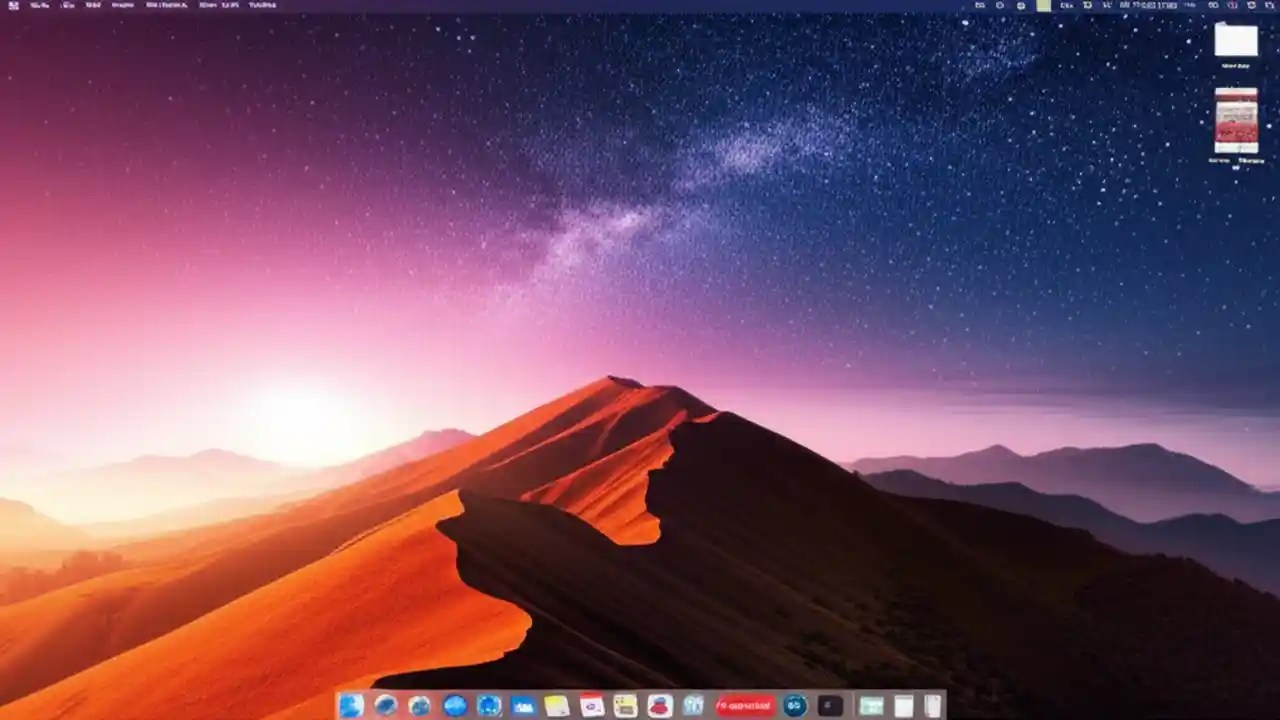Open Finder from the Dock
The width and height of the screenshot is (1280, 720).
350,706
